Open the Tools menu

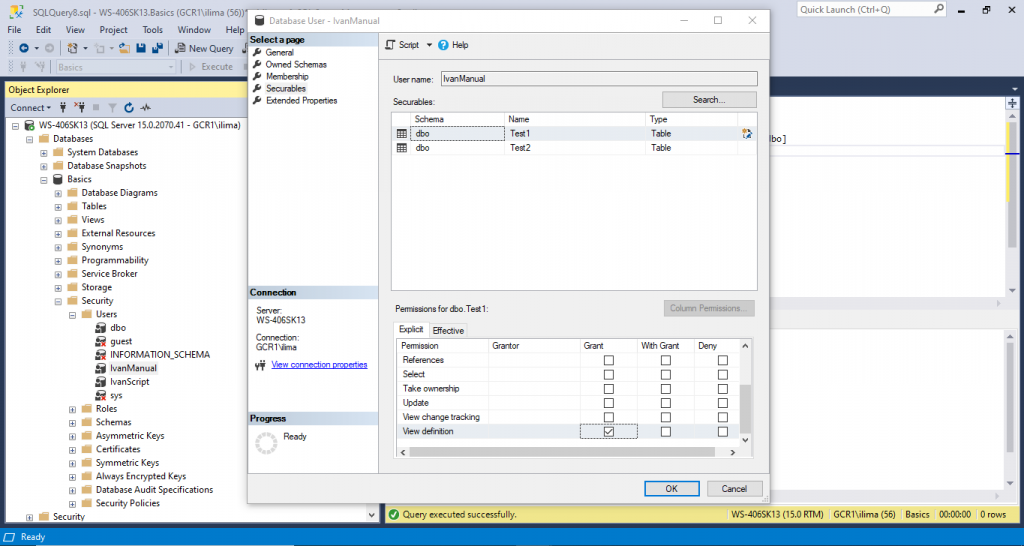[x=153, y=29]
